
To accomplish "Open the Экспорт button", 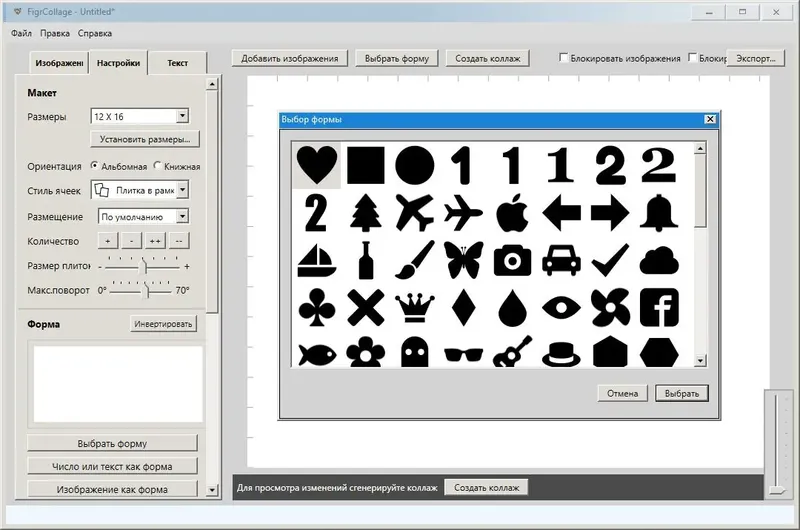I will point(756,58).
